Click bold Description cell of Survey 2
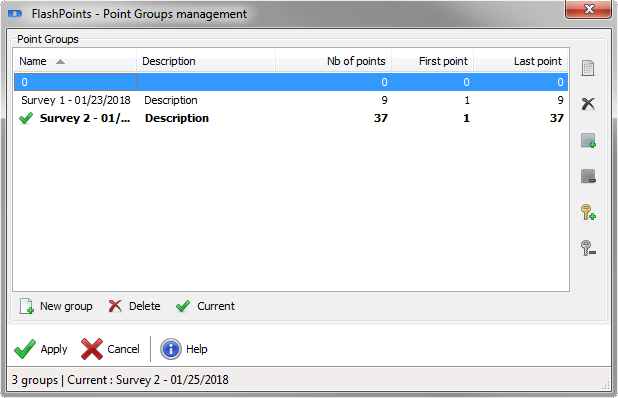Screen dimensions: 618x398 [x=177, y=118]
